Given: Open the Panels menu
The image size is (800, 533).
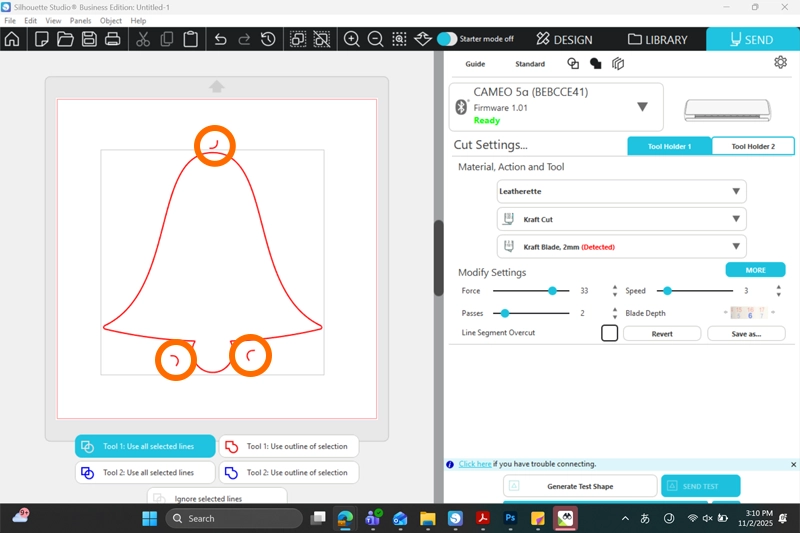Looking at the screenshot, I should (80, 20).
